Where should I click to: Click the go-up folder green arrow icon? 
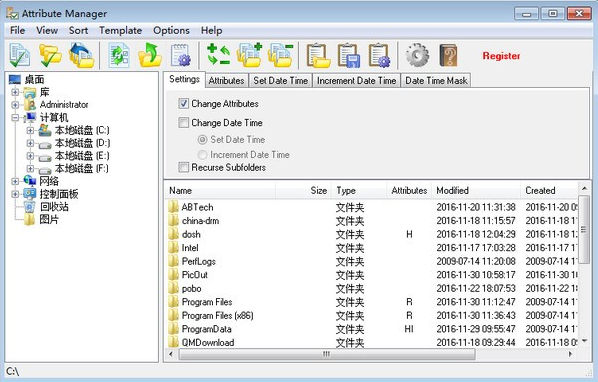click(150, 56)
